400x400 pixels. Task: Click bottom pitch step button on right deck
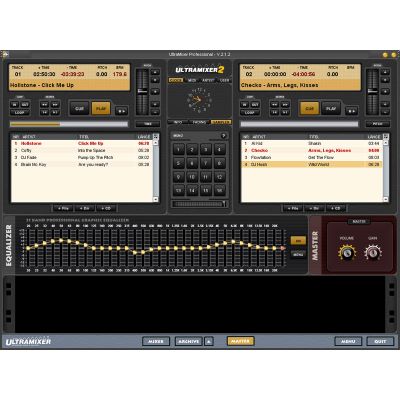point(385,112)
